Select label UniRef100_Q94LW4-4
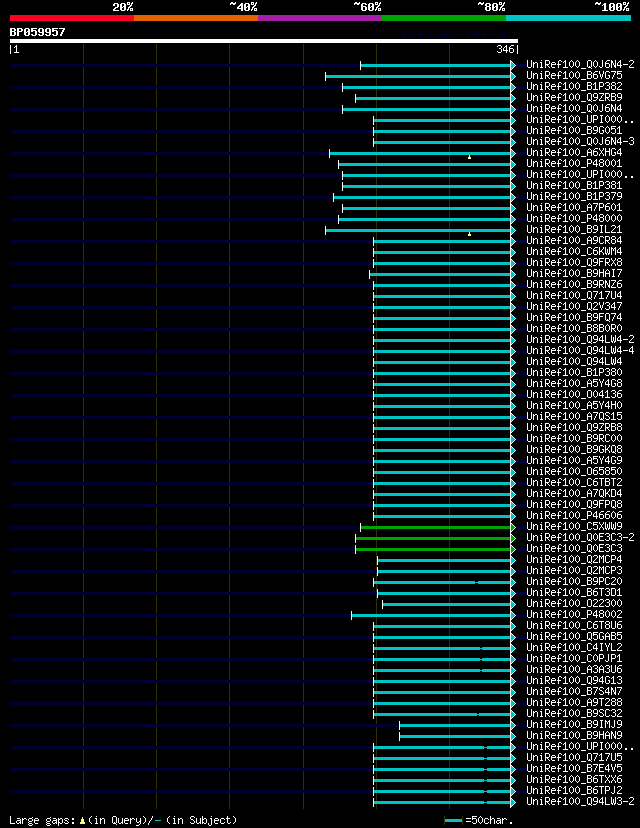The width and height of the screenshot is (640, 828). [580, 351]
